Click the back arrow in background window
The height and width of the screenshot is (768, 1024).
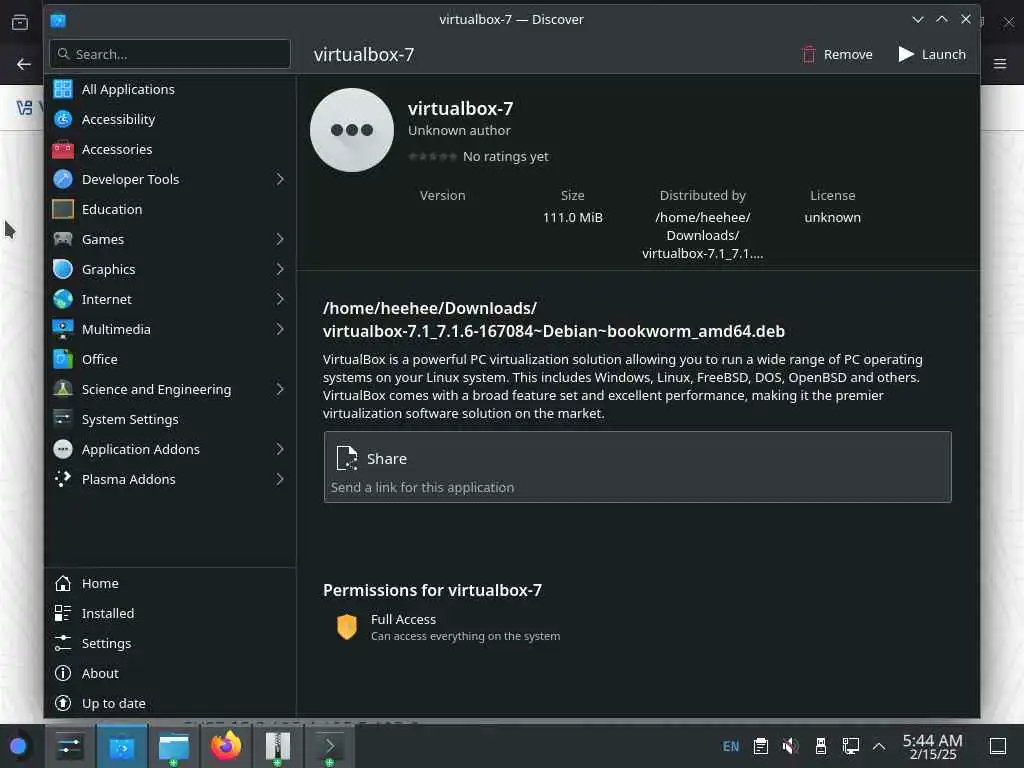pos(24,64)
